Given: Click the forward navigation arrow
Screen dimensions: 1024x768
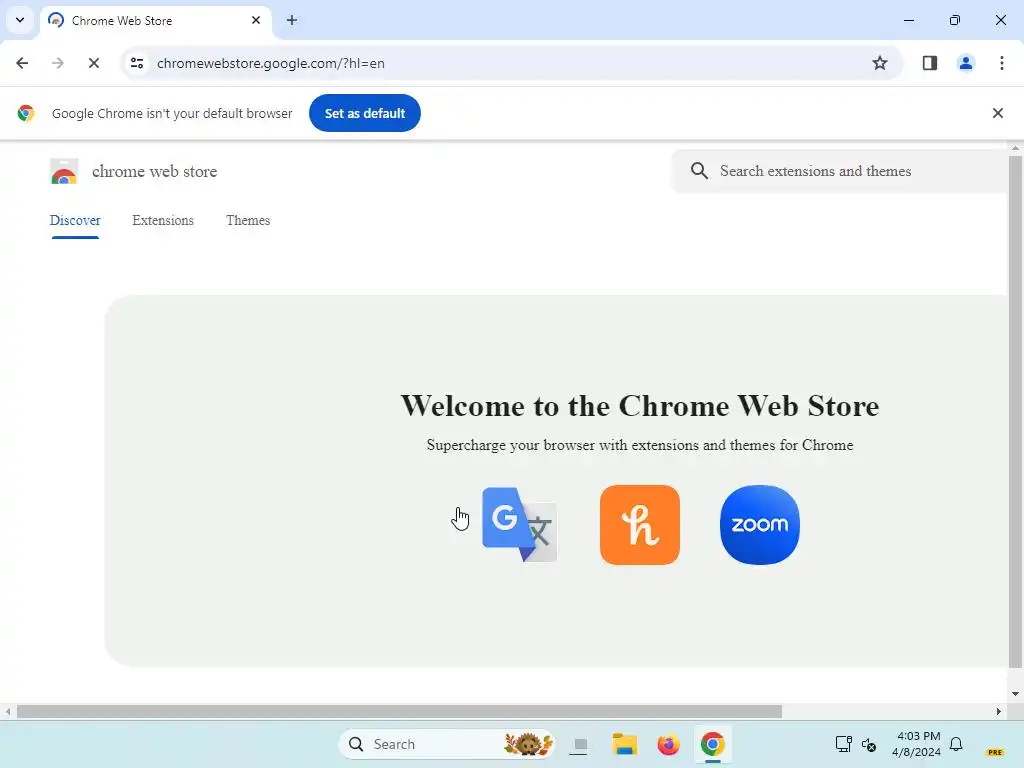Looking at the screenshot, I should (58, 63).
